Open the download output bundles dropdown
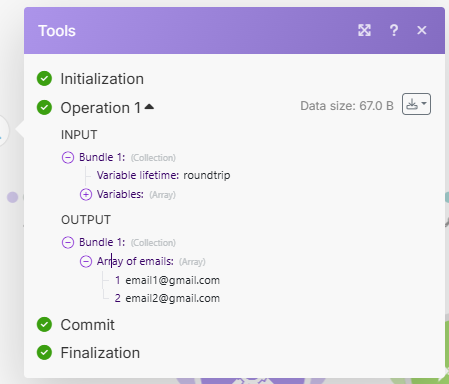Viewport: 449px width, 384px height. pos(416,104)
